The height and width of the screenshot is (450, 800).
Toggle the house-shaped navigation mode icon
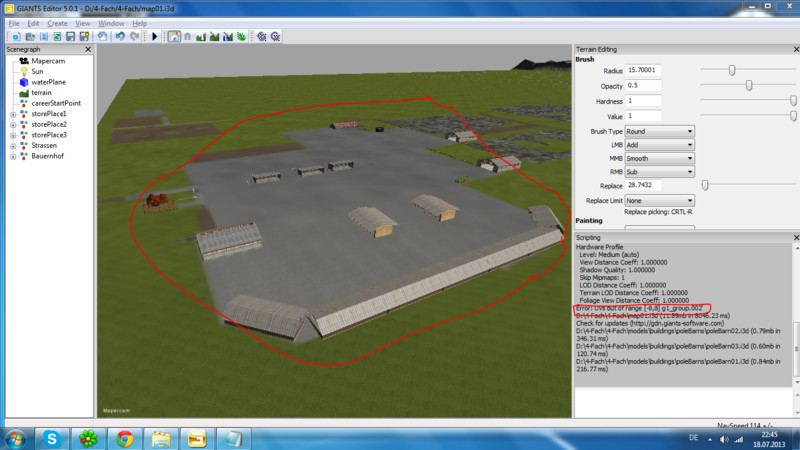[174, 37]
